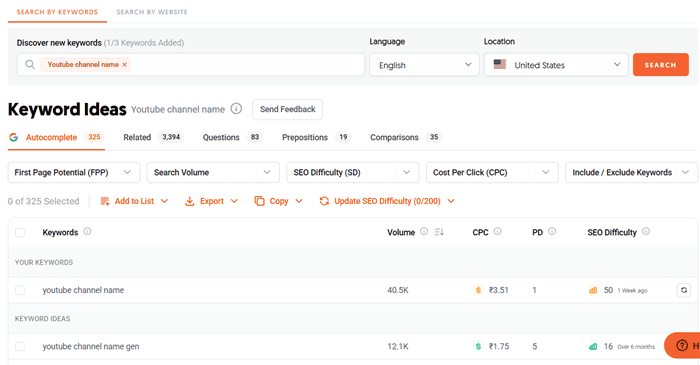This screenshot has height=365, width=700.
Task: Open info icon beside Keyword Ideas title
Action: pyautogui.click(x=236, y=108)
